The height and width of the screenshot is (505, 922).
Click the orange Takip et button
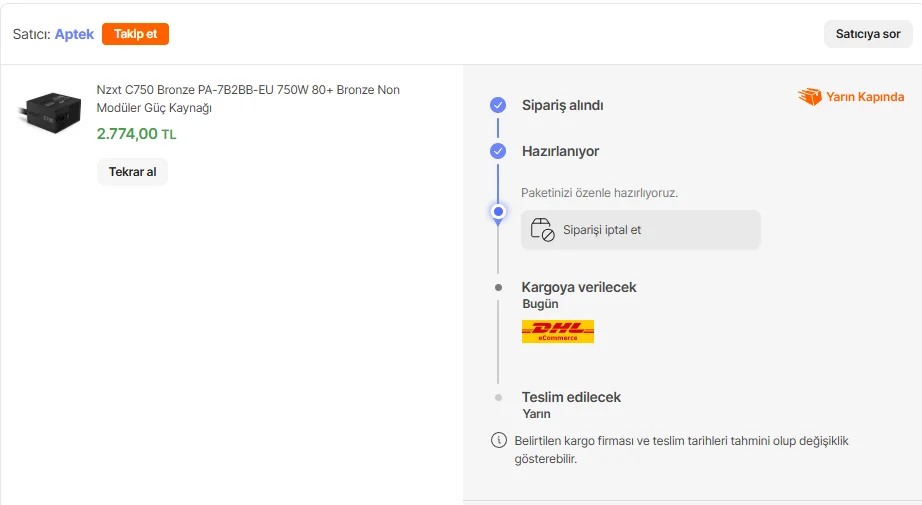tap(135, 34)
